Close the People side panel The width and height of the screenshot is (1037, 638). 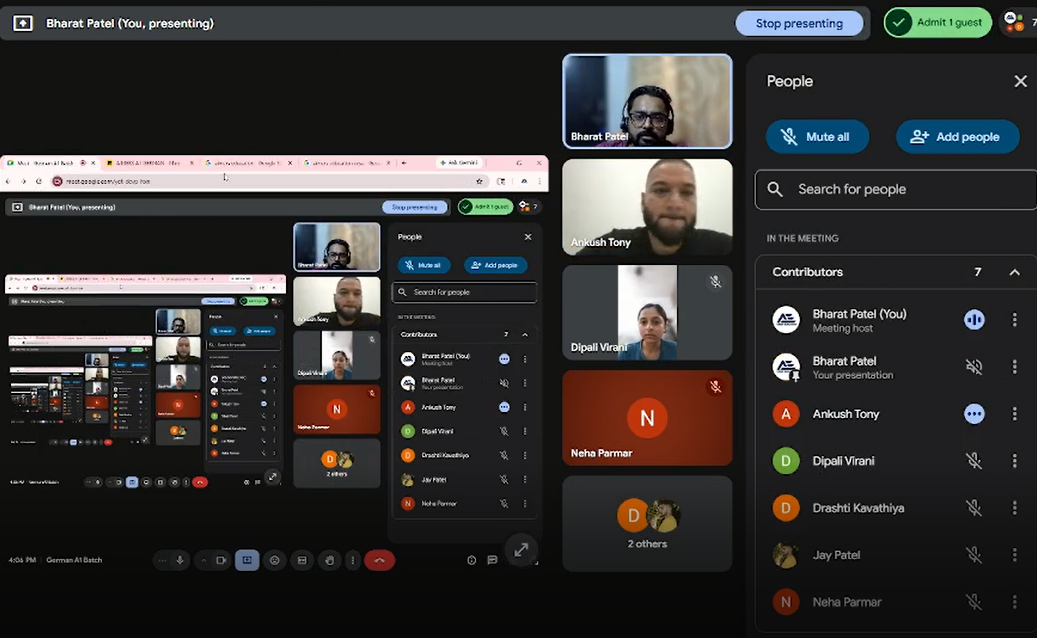point(1020,81)
